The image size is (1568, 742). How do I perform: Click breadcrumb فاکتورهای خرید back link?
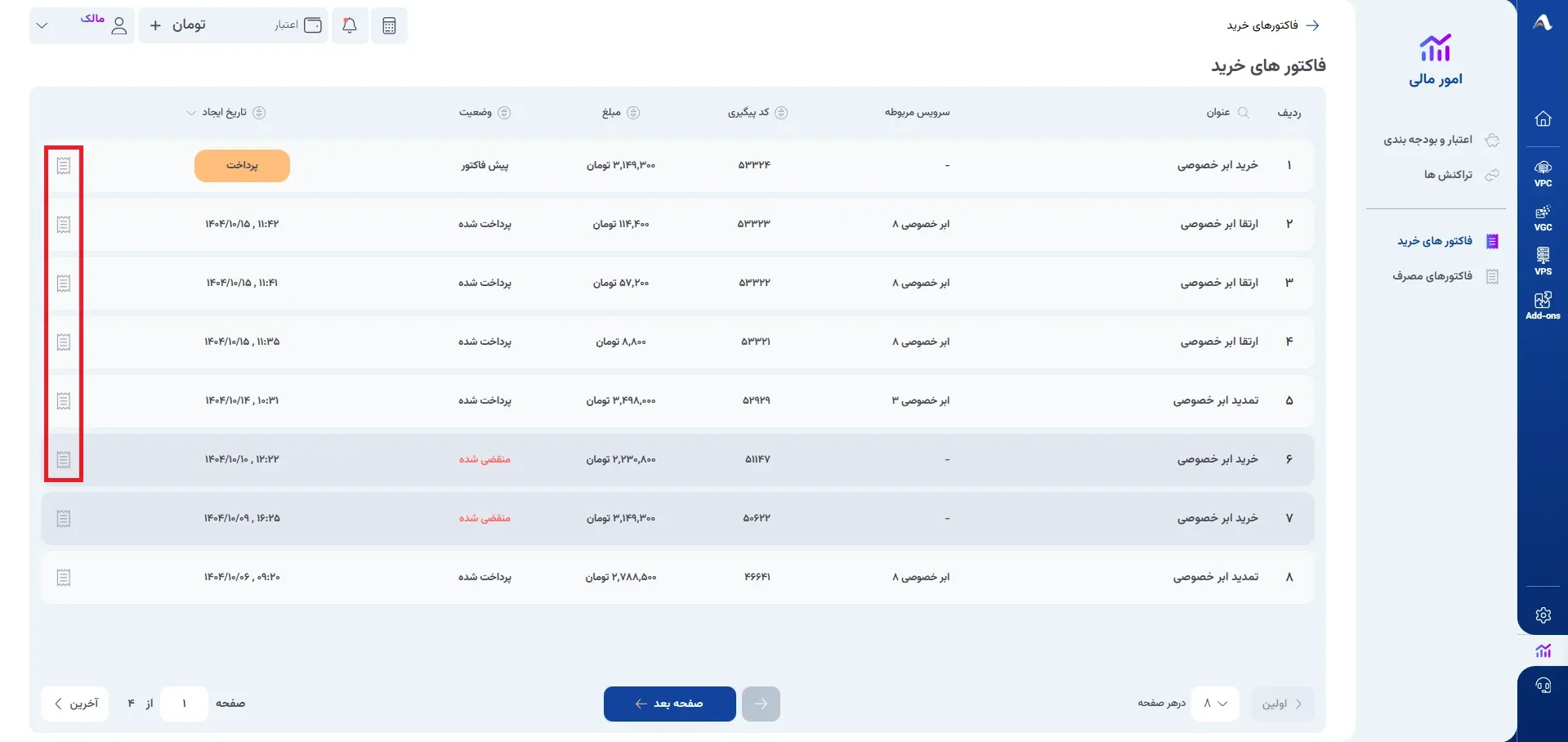pos(1273,25)
